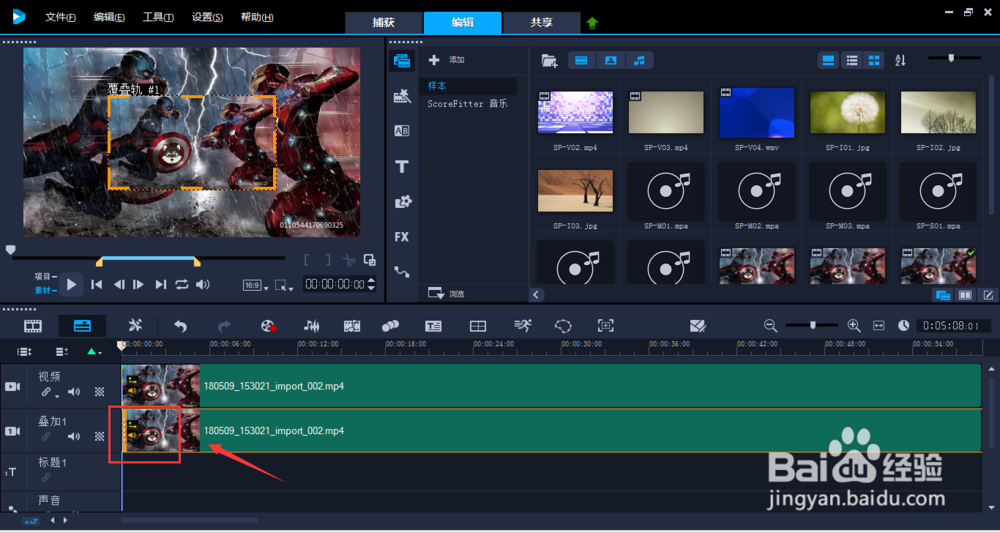Switch library to list view
Screen dimensions: 1000x533
click(851, 61)
